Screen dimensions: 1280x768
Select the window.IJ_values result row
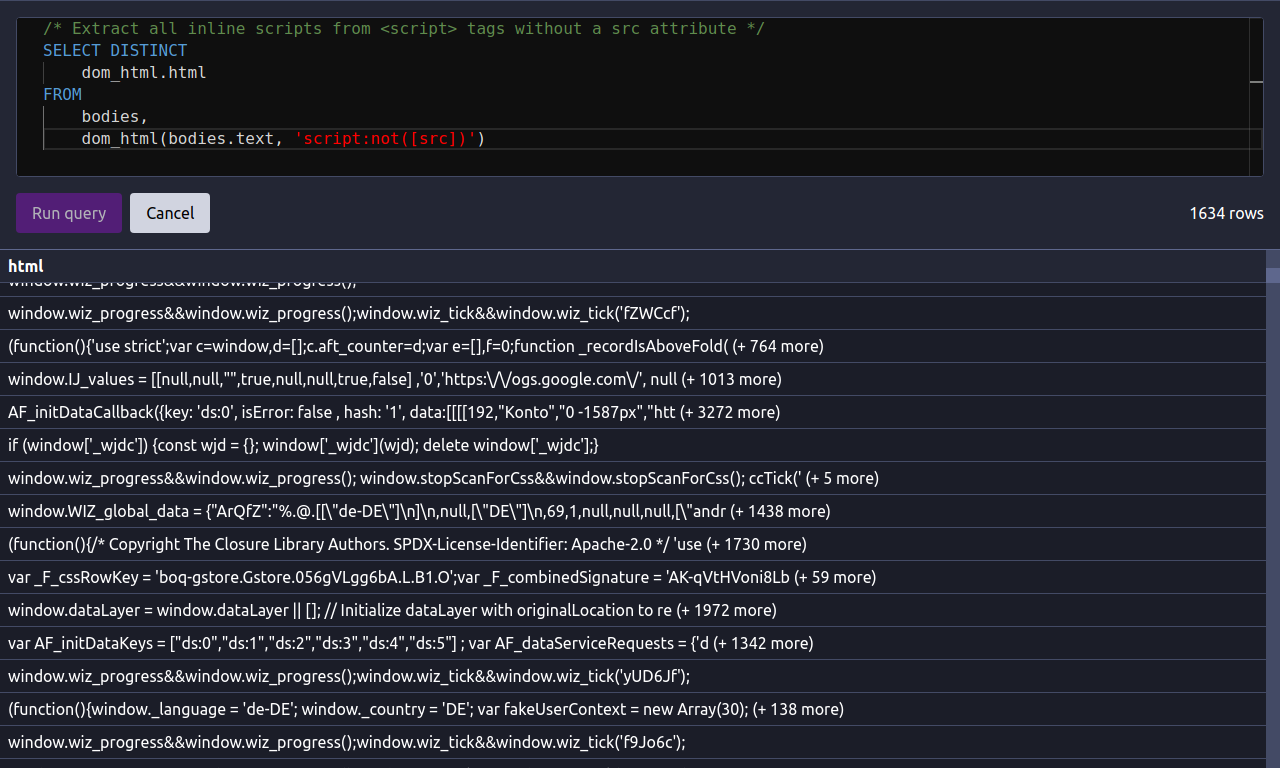pyautogui.click(x=394, y=379)
